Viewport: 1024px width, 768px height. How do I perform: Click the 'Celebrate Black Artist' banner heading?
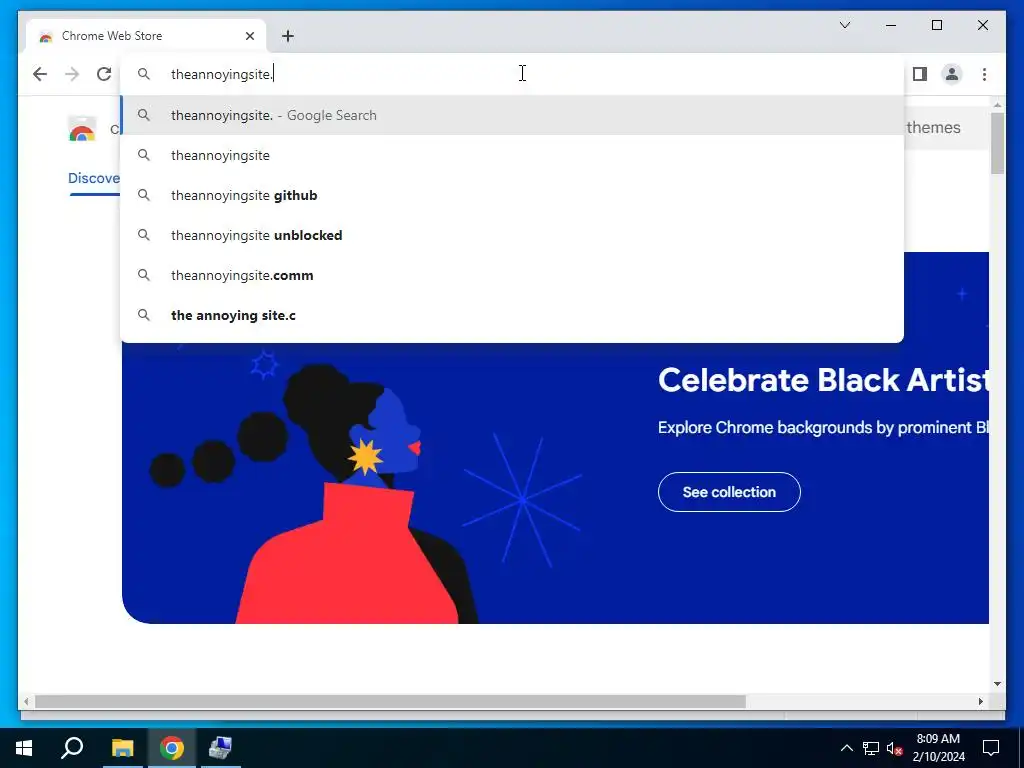(823, 380)
